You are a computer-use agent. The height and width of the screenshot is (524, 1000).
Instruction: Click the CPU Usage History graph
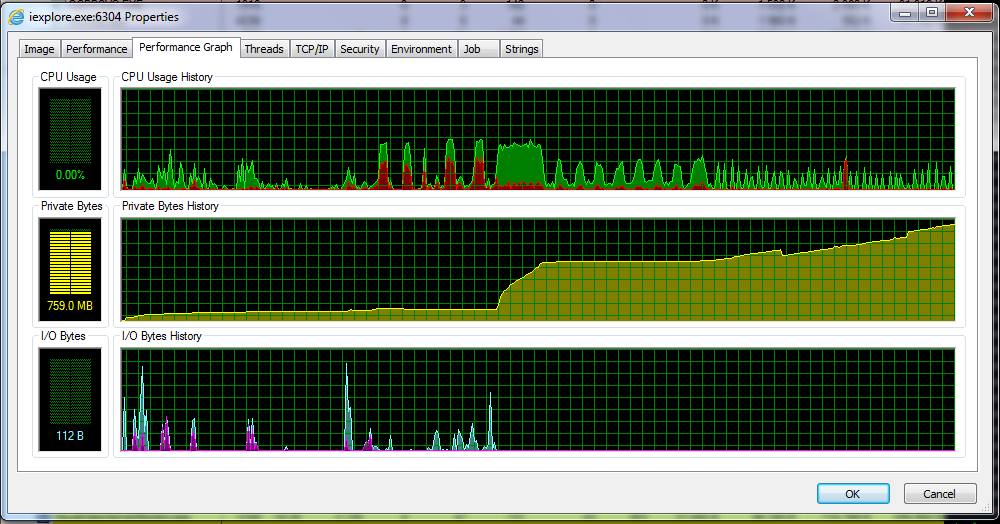click(538, 139)
